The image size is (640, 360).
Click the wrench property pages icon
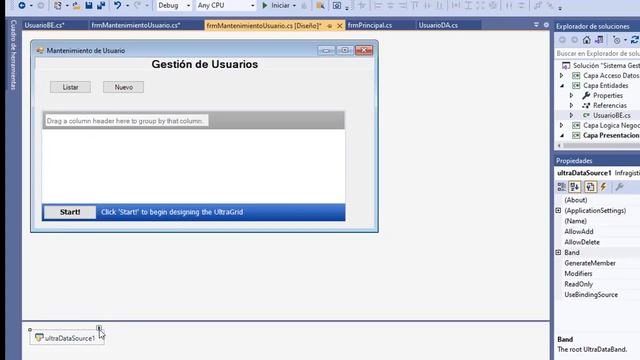point(619,187)
